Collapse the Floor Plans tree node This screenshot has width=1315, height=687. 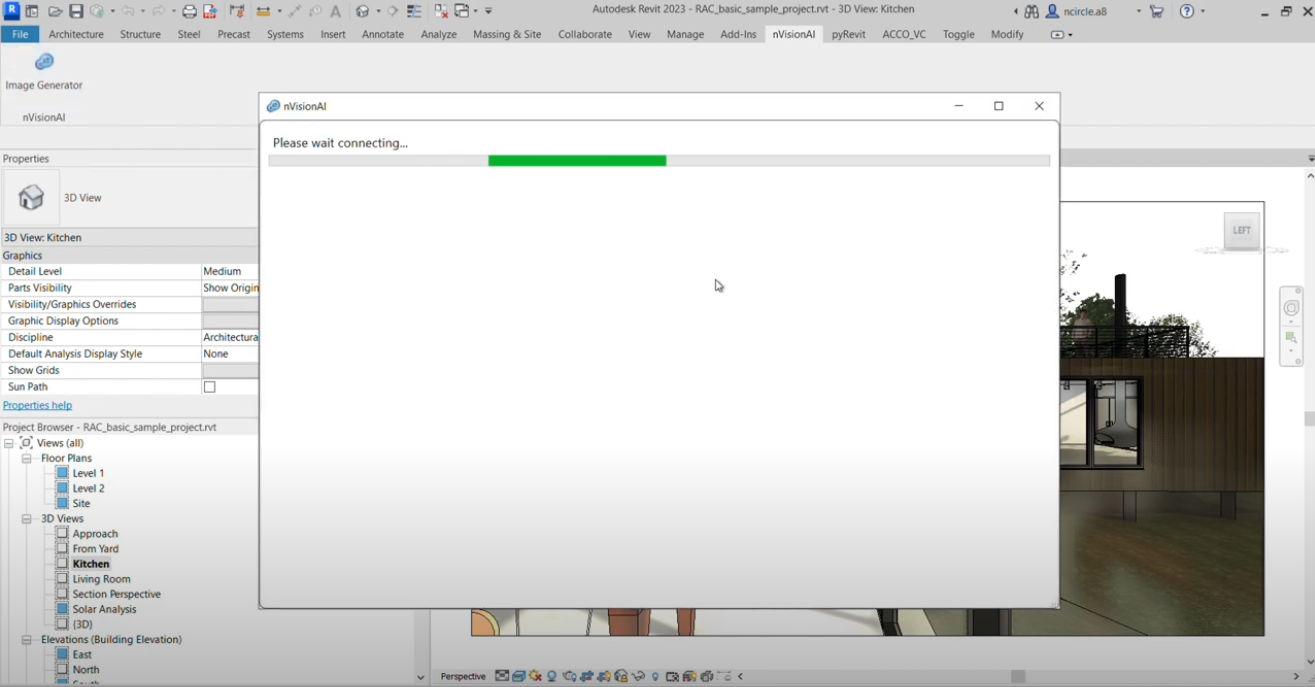(27, 458)
